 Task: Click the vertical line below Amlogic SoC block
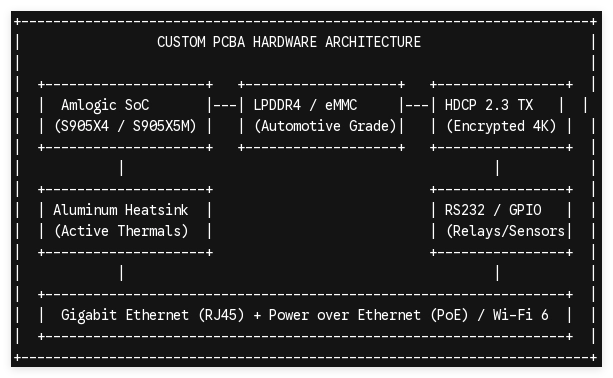(x=122, y=168)
